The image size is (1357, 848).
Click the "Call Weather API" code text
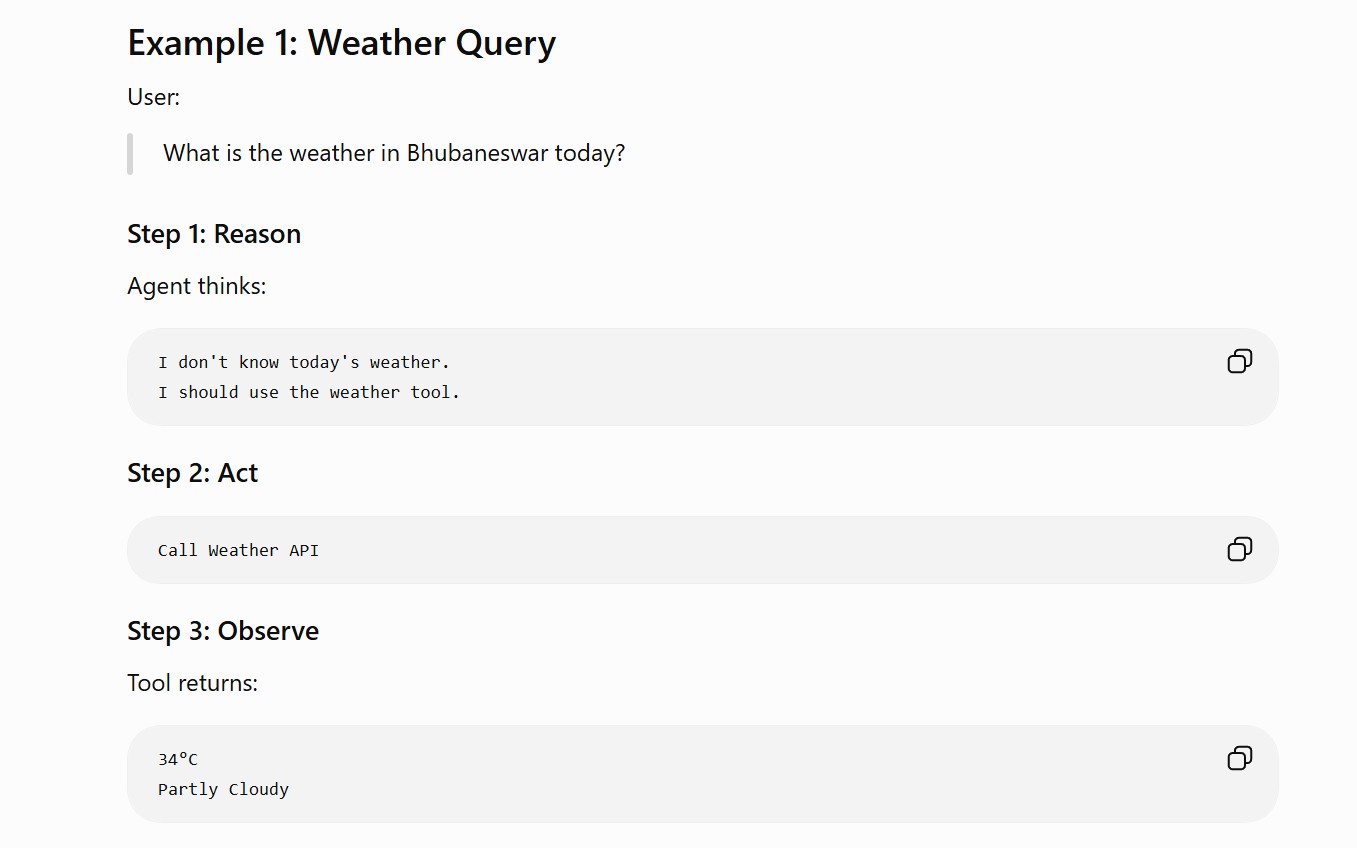pos(238,550)
